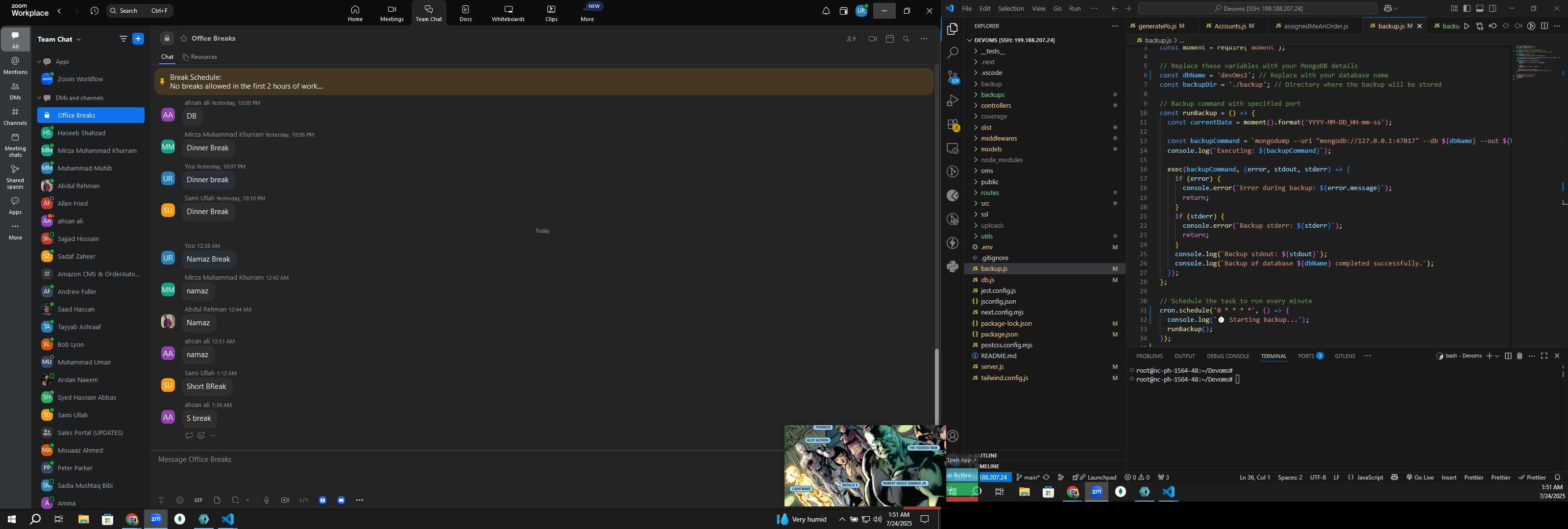Customize layout in VS Code title bar

(x=1454, y=8)
